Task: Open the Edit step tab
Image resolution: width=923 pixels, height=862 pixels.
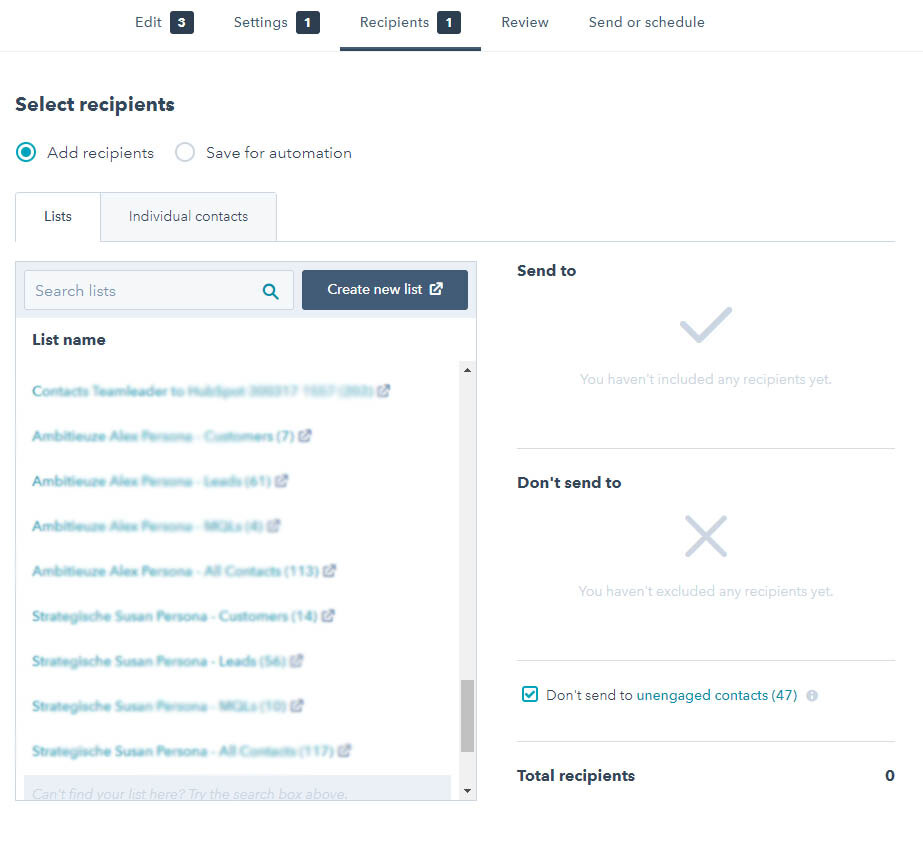Action: 164,23
